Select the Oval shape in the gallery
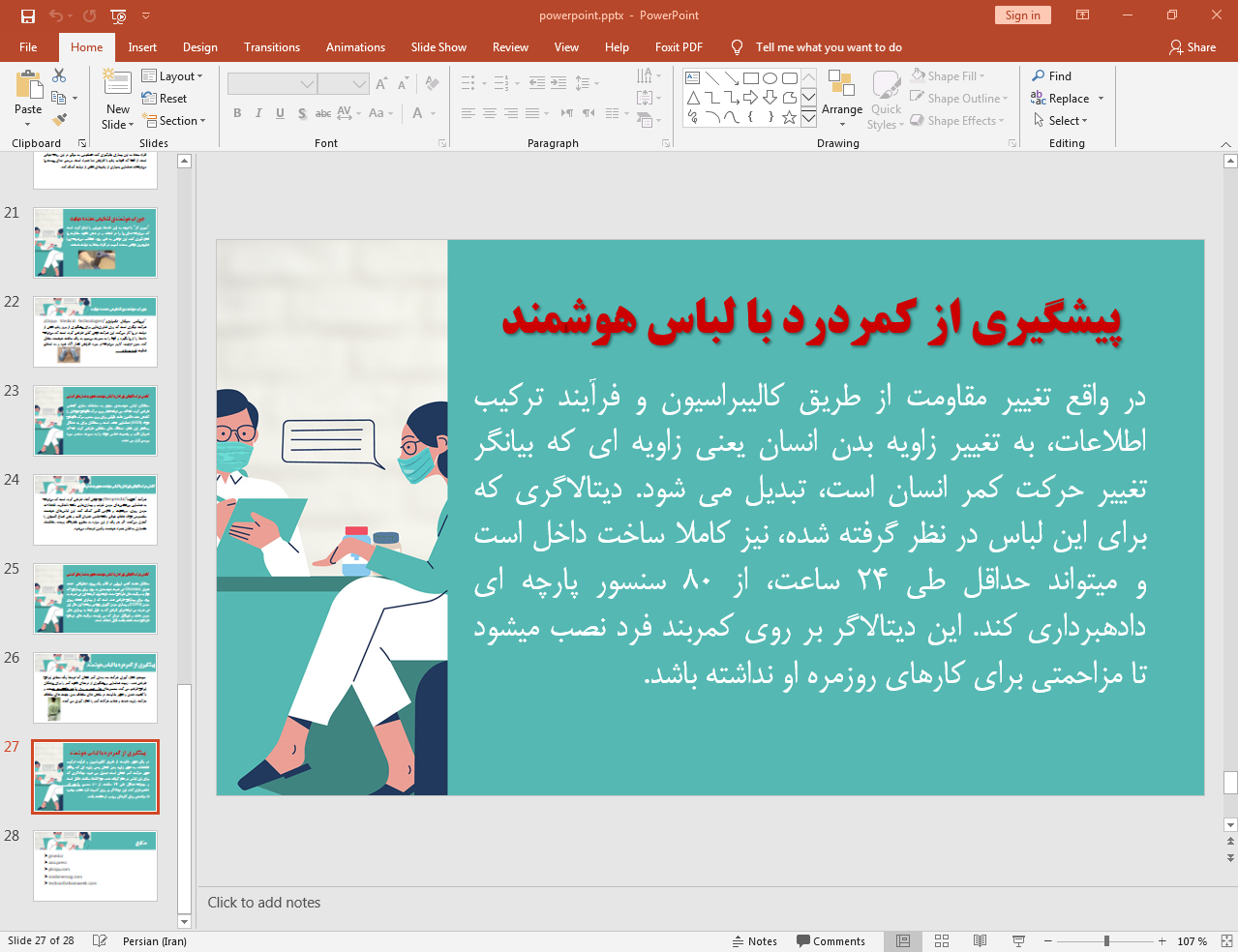This screenshot has width=1238, height=952. 770,78
